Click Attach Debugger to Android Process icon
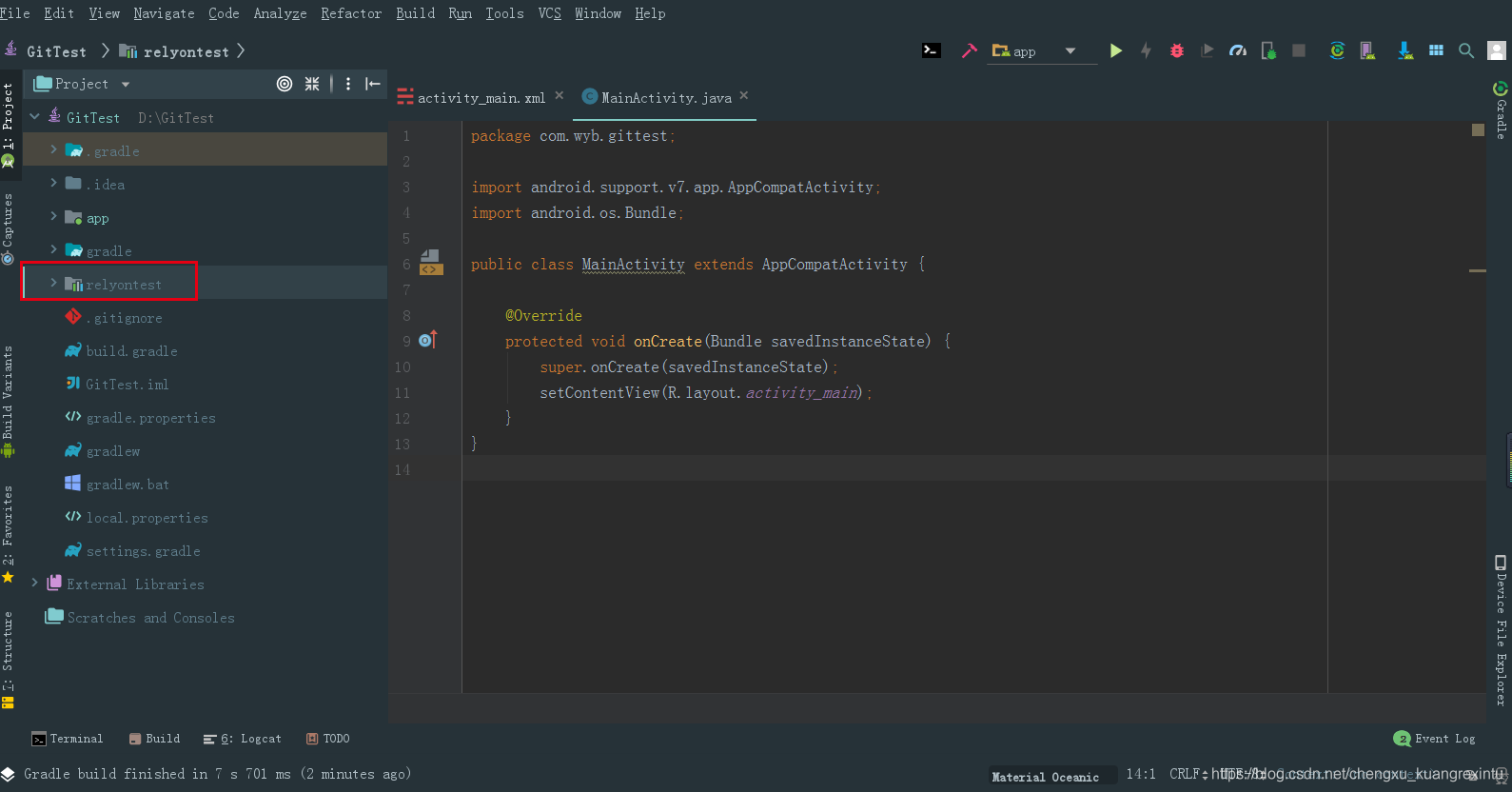 click(1268, 50)
